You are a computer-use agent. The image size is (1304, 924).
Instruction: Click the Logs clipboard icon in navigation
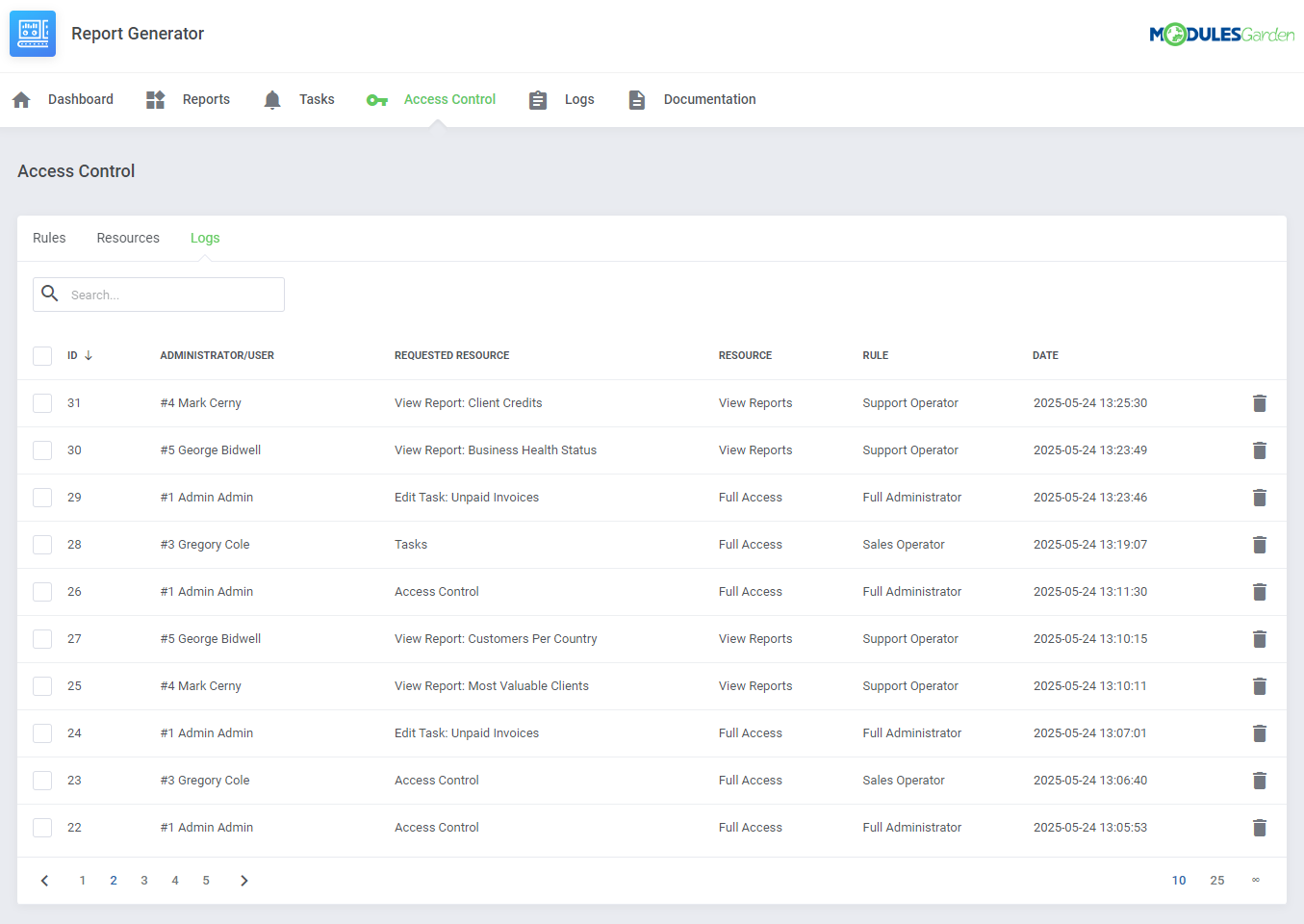click(x=538, y=100)
